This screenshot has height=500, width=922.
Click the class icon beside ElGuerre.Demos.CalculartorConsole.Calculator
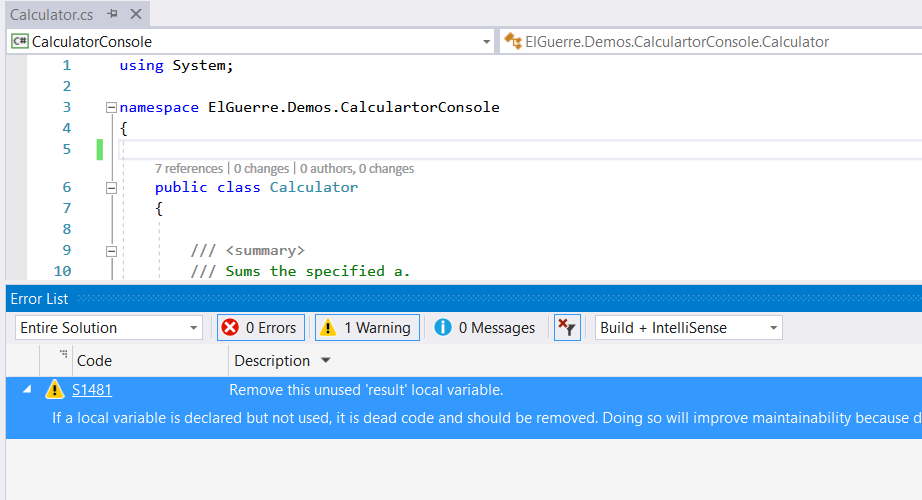coord(512,42)
